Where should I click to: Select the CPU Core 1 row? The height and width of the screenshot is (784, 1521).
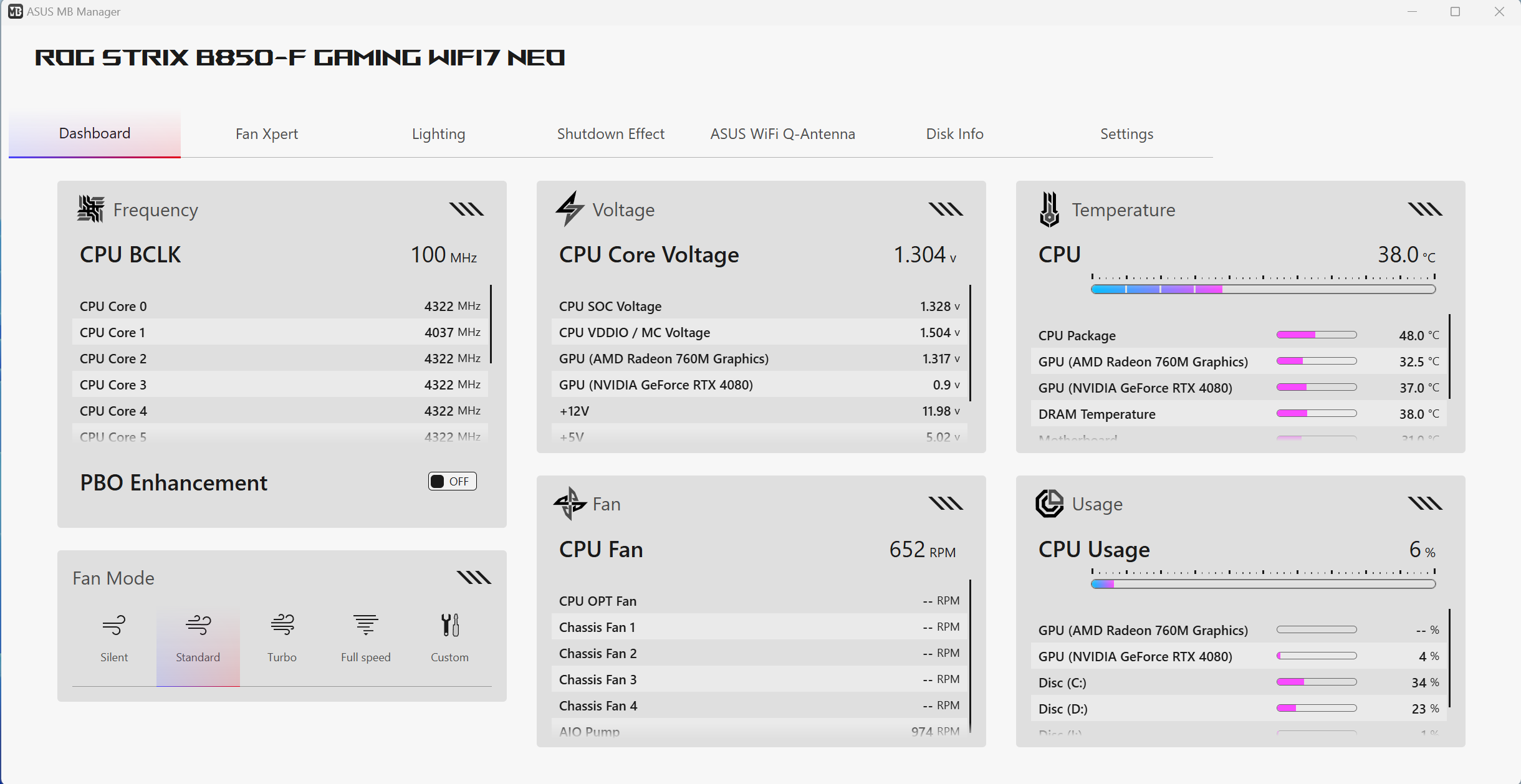(280, 332)
